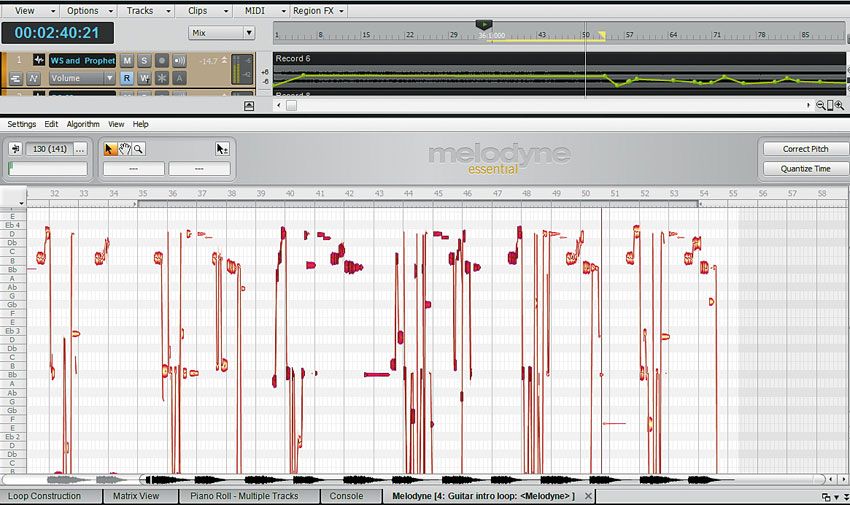Mute track WS and Prophet
This screenshot has height=505, width=850.
coord(127,61)
